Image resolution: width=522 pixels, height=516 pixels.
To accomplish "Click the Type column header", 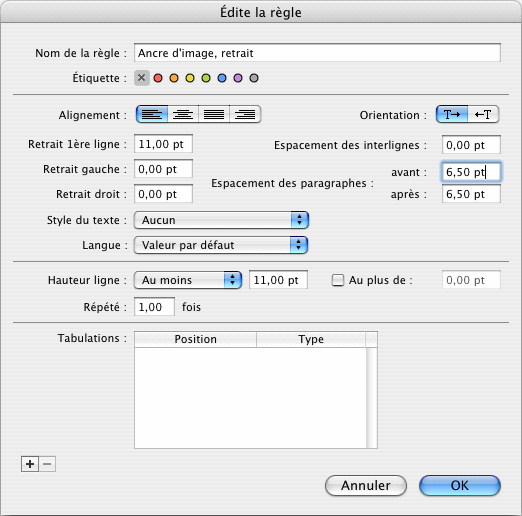I will (x=311, y=339).
